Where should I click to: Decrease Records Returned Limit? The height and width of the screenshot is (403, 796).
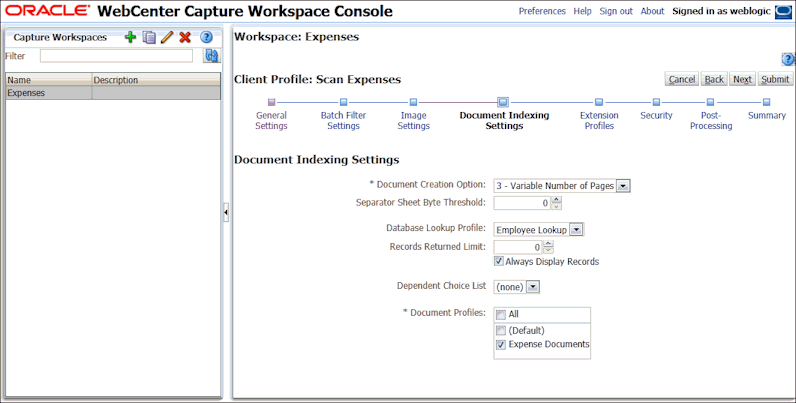[x=548, y=250]
